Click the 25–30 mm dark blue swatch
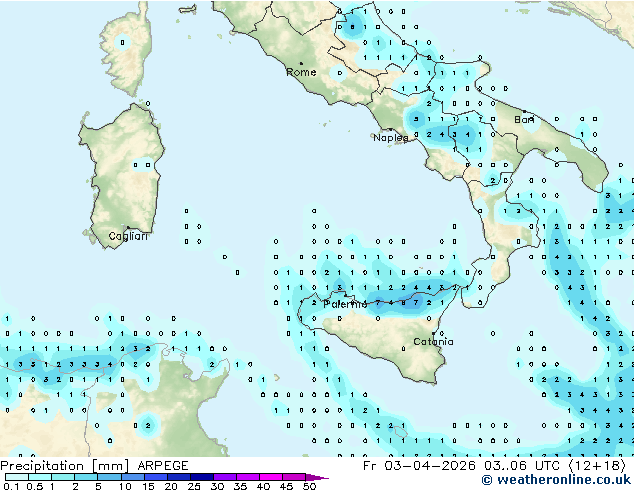 click(201, 477)
